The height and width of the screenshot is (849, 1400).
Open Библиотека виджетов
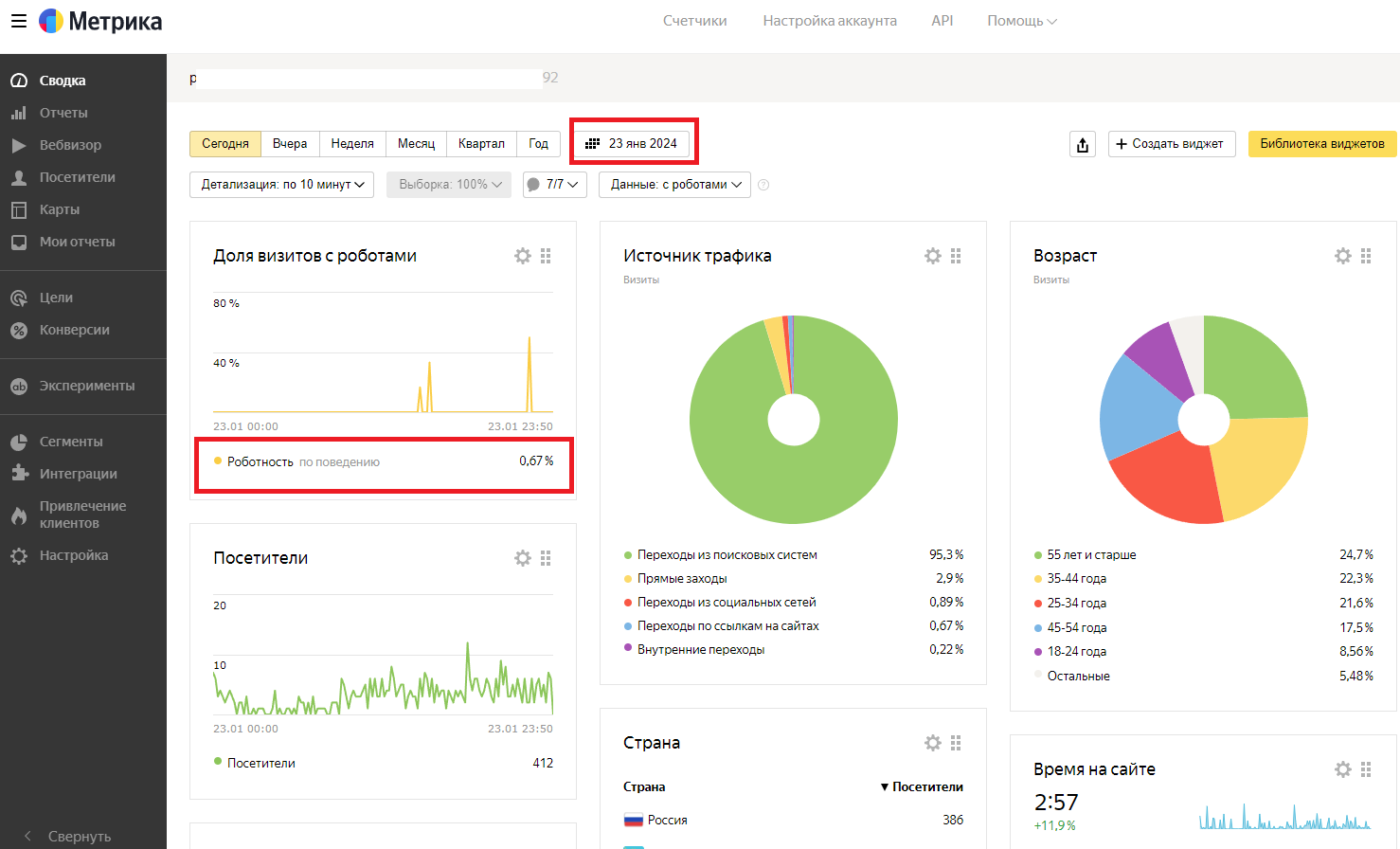click(x=1322, y=144)
